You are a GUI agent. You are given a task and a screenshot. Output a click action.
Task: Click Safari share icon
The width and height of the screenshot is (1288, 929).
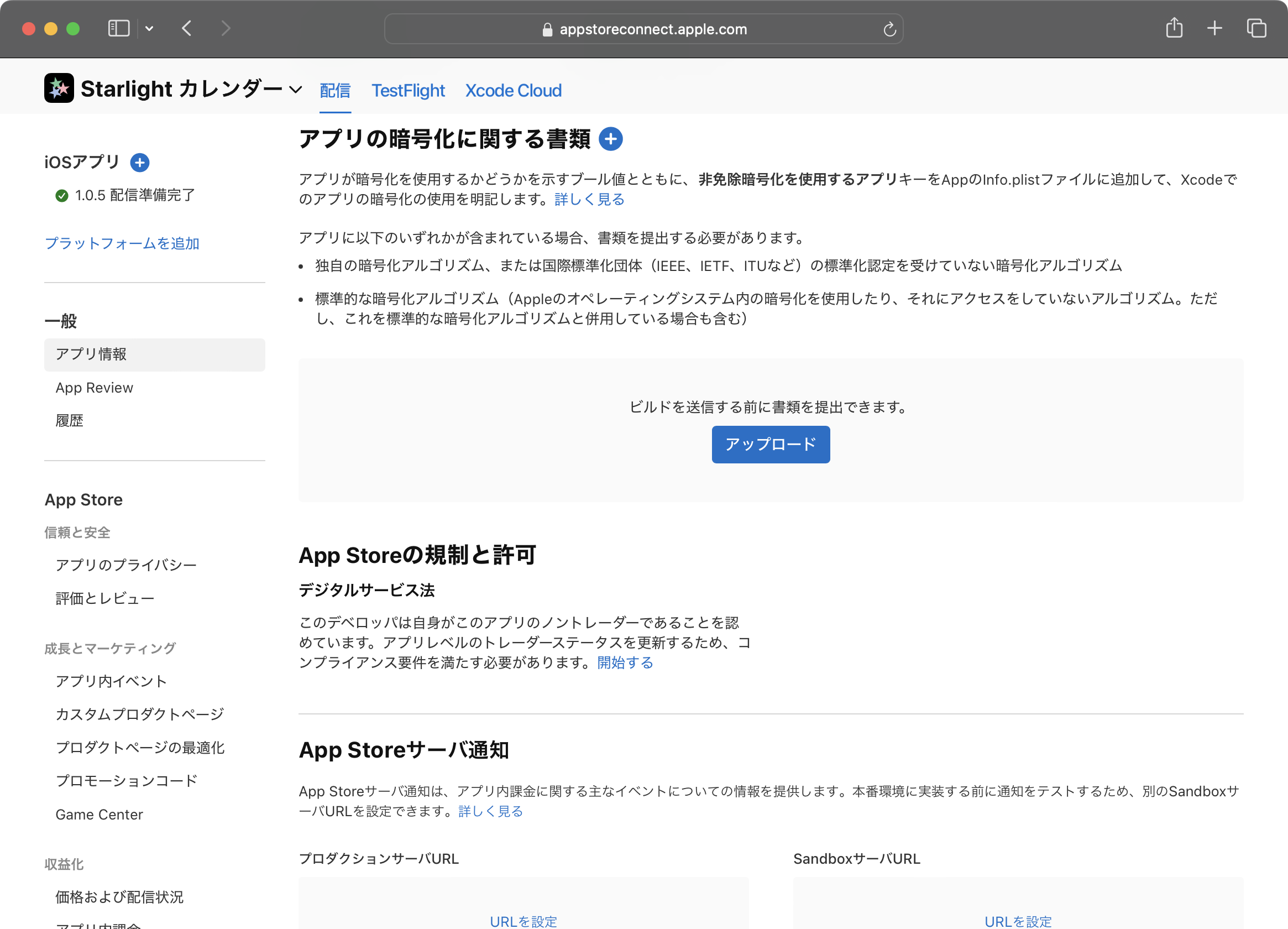pos(1174,28)
